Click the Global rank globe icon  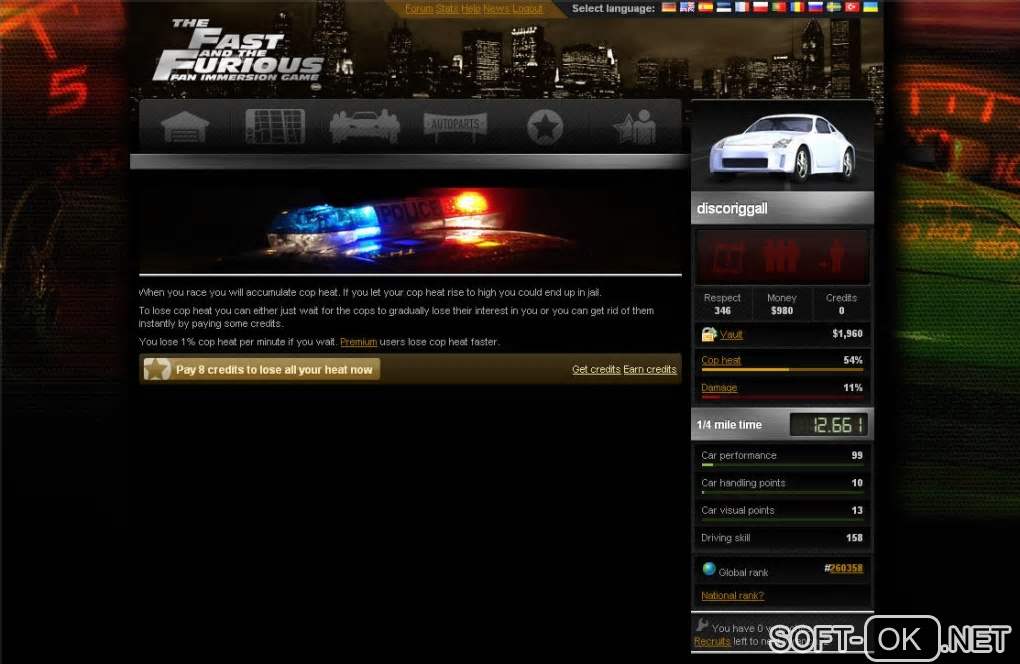[709, 569]
